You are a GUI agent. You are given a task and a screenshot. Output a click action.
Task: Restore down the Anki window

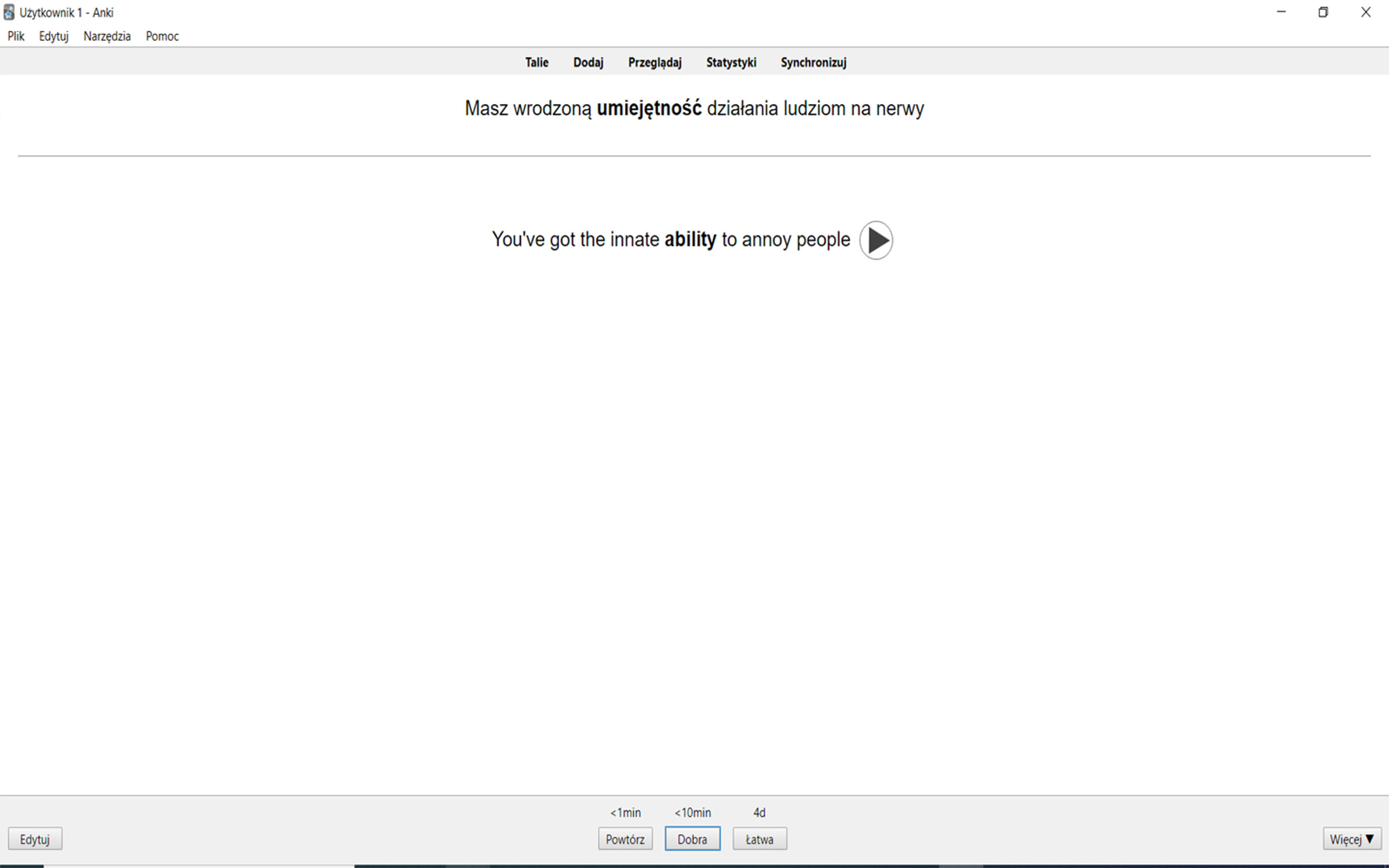tap(1323, 12)
